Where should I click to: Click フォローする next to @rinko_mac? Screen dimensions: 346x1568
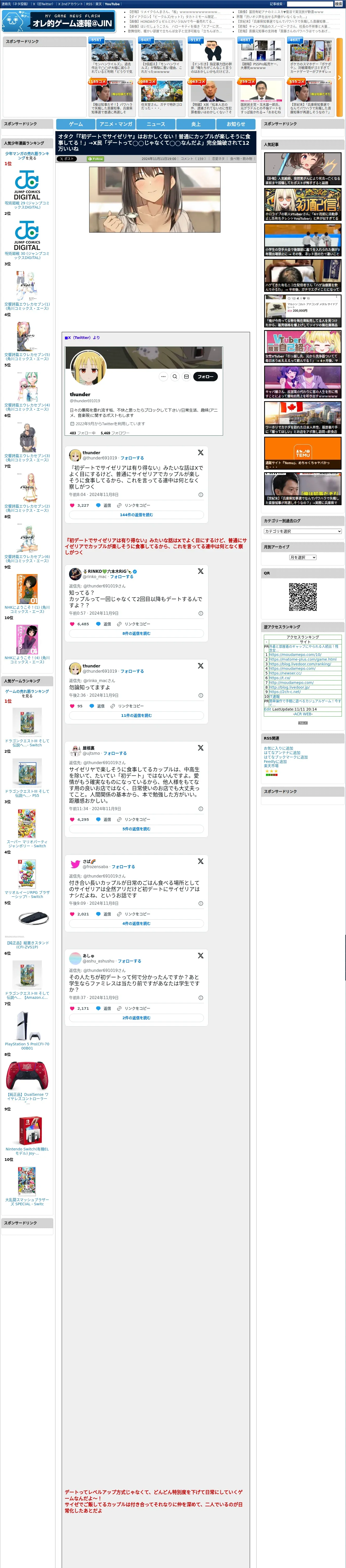point(122,577)
